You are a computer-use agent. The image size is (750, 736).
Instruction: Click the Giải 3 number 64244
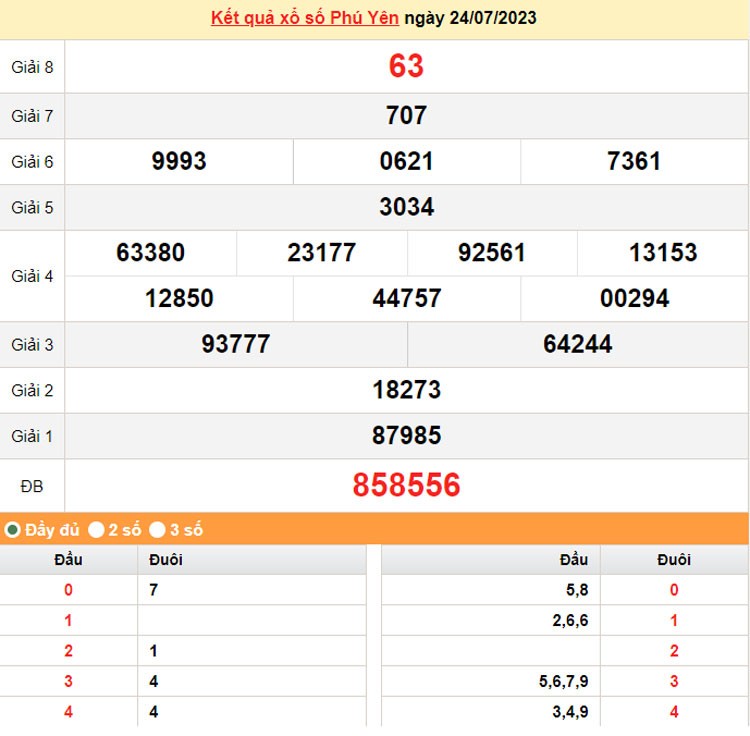pos(578,345)
